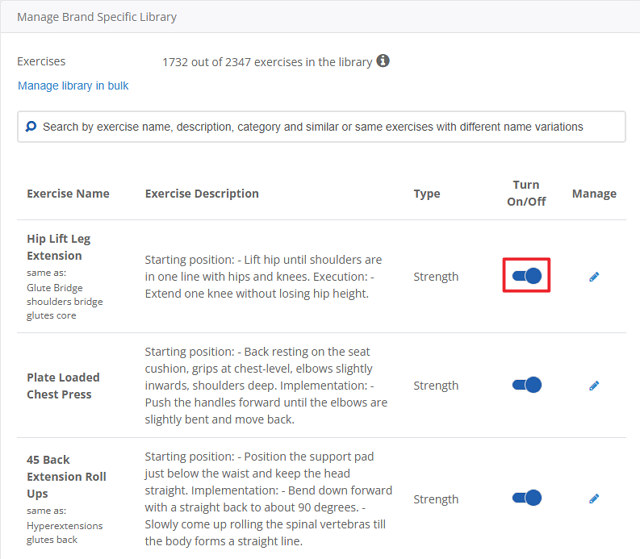Turn off Hip Lift Leg Extension exercise

pyautogui.click(x=526, y=276)
